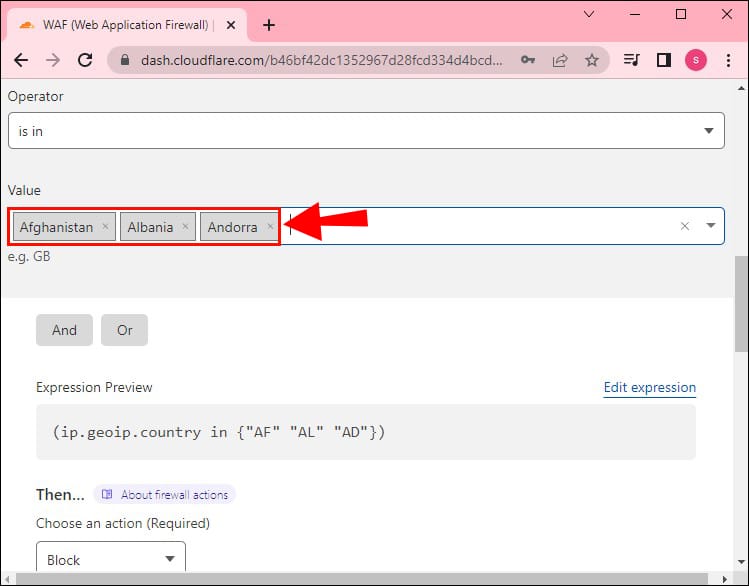Open the Block action dropdown

(110, 560)
